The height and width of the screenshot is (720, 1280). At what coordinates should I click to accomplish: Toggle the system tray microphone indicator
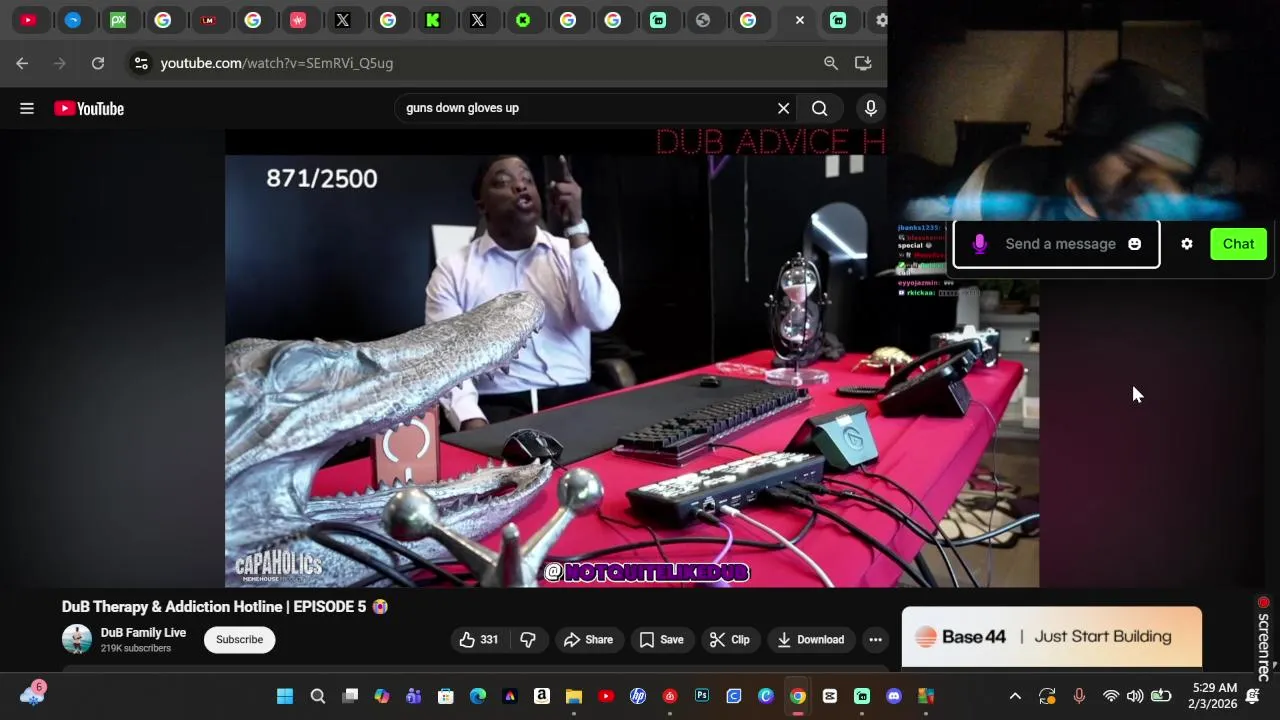click(x=1079, y=696)
